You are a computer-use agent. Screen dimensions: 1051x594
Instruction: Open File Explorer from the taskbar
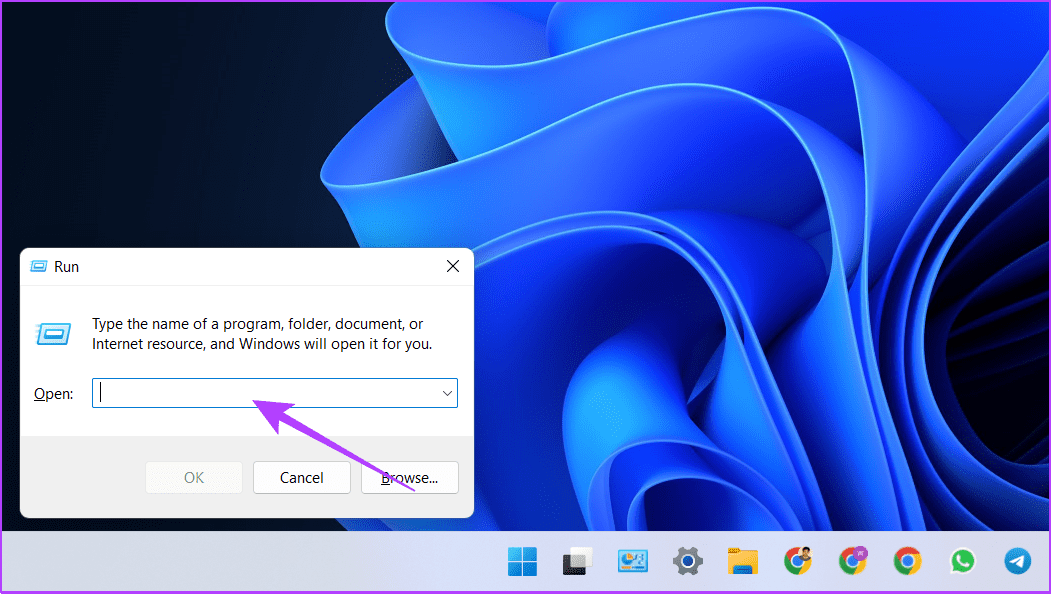click(x=742, y=561)
